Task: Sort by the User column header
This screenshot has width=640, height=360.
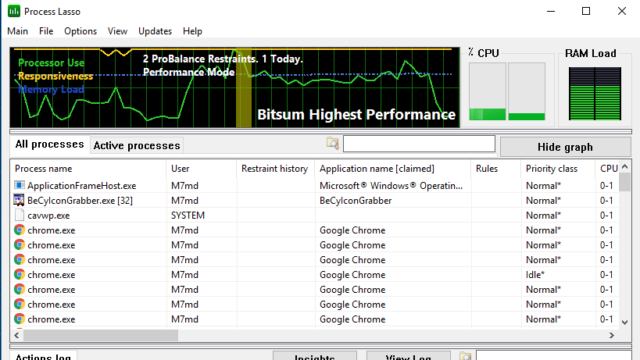Action: pyautogui.click(x=202, y=169)
